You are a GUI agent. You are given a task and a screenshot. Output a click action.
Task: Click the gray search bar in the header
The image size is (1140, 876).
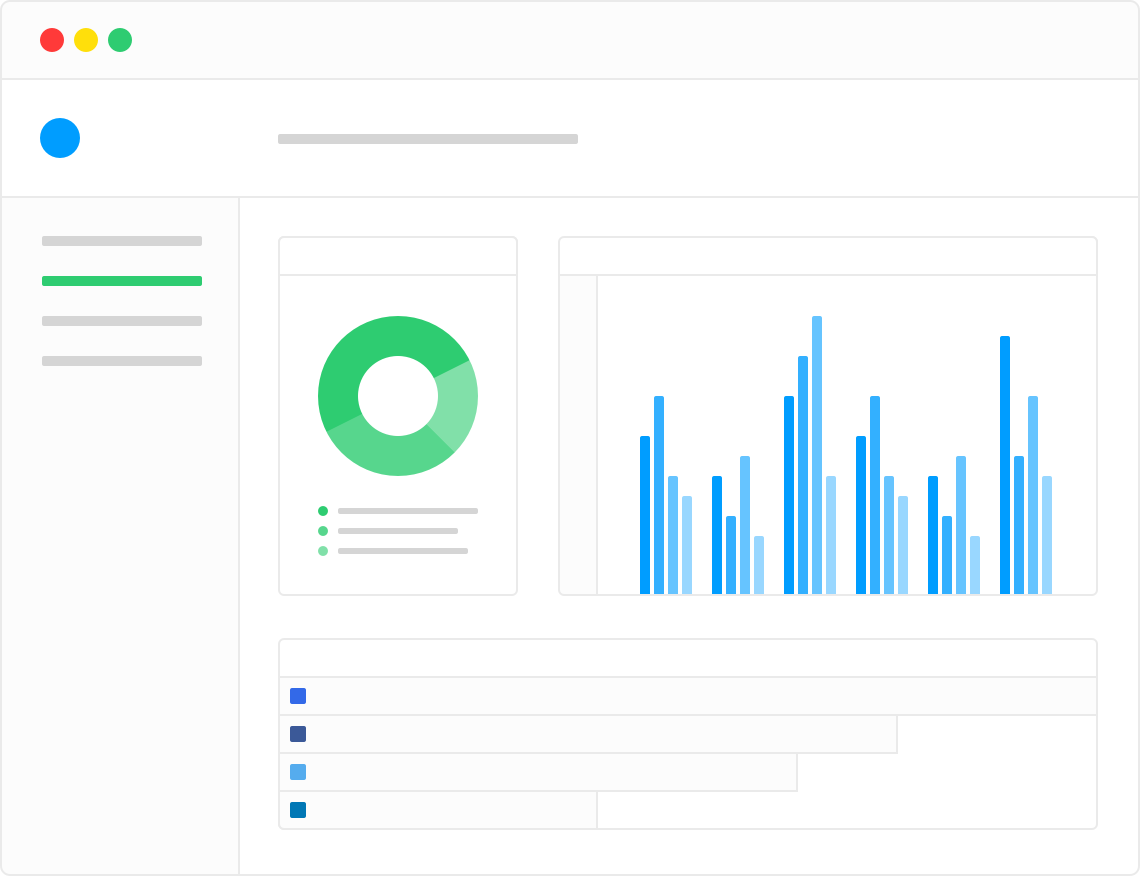pos(428,139)
